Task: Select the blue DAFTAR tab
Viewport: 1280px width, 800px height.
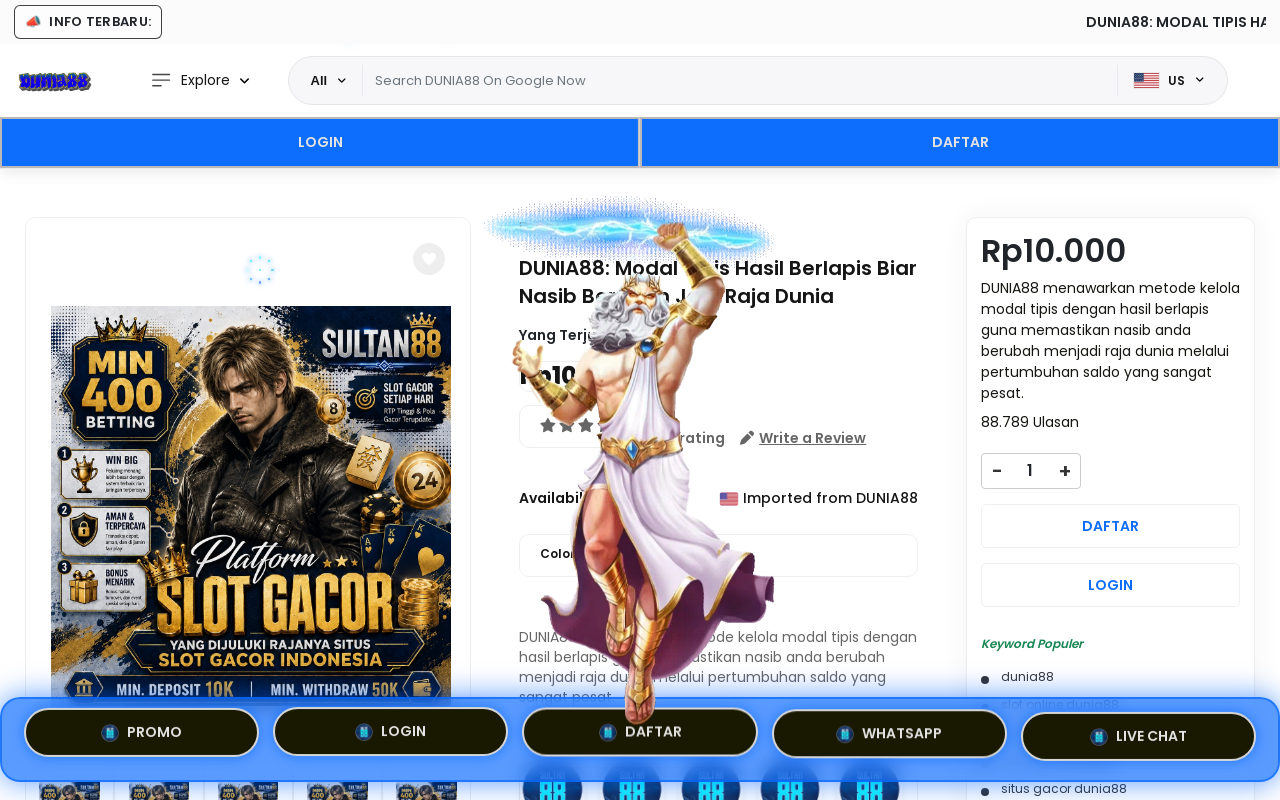Action: [960, 142]
